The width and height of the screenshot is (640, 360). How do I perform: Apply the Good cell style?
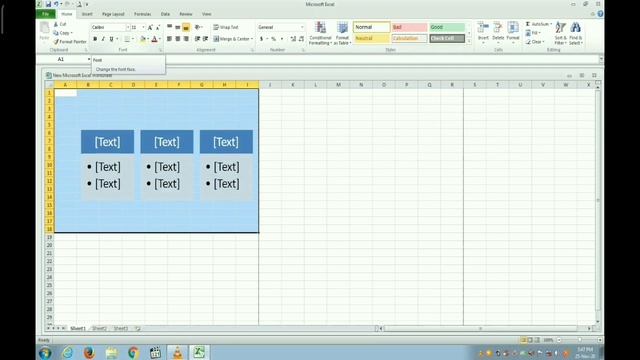(447, 27)
